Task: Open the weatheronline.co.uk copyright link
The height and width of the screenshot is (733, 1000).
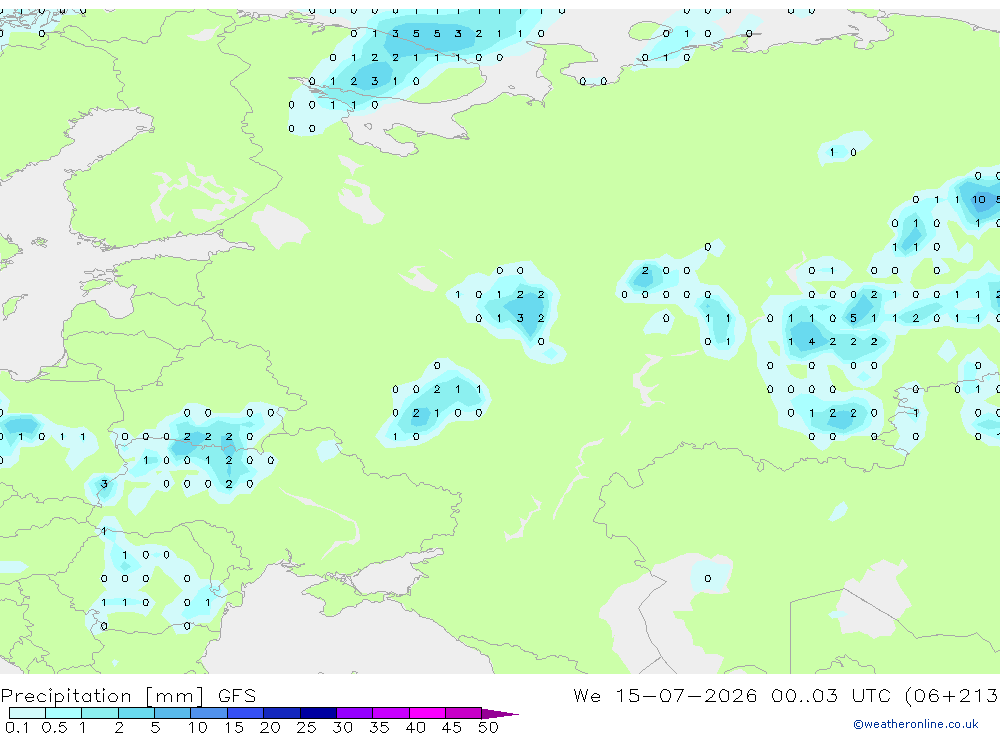Action: click(915, 724)
